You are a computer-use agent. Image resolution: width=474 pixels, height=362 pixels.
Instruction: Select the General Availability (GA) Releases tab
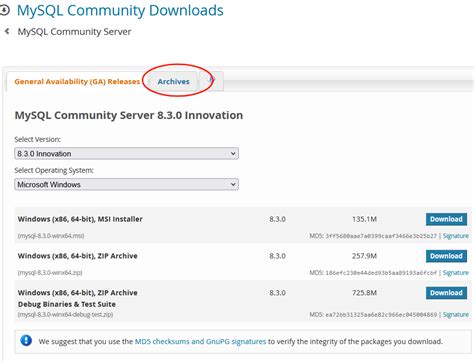77,81
